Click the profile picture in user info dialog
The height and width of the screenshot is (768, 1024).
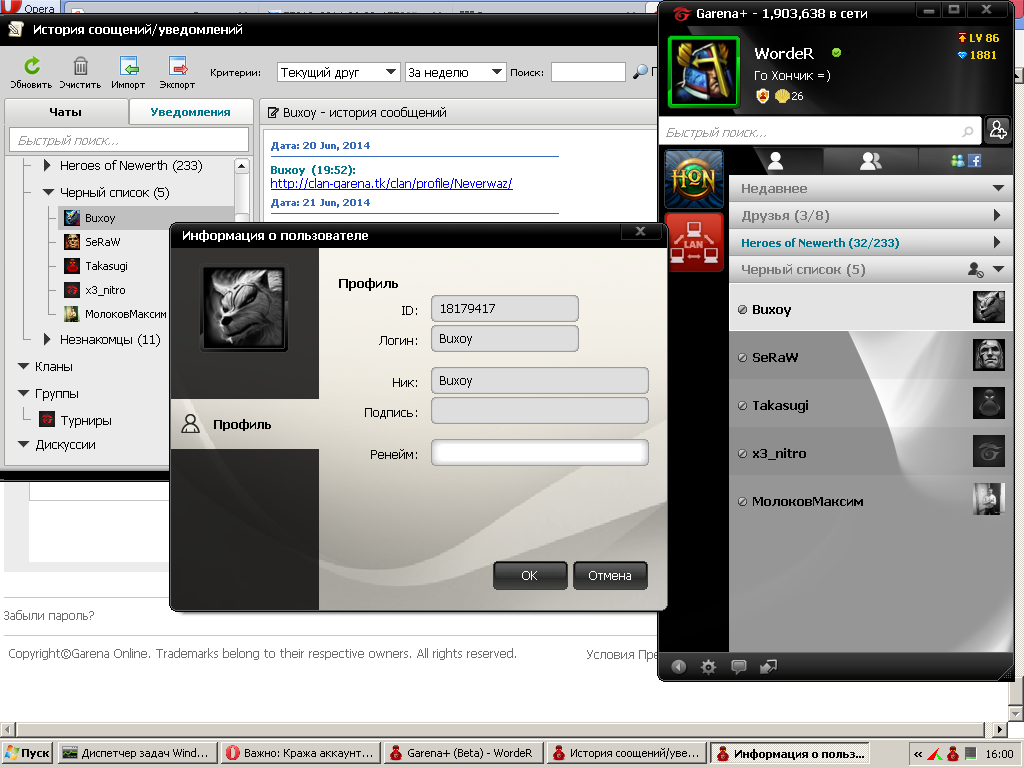tap(244, 308)
